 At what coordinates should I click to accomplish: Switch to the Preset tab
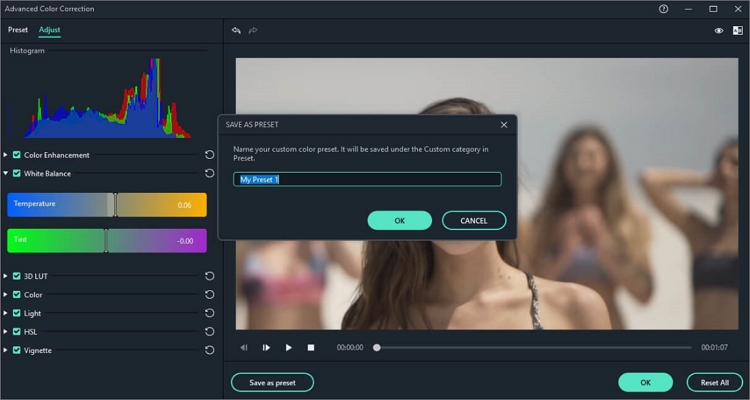tap(18, 30)
